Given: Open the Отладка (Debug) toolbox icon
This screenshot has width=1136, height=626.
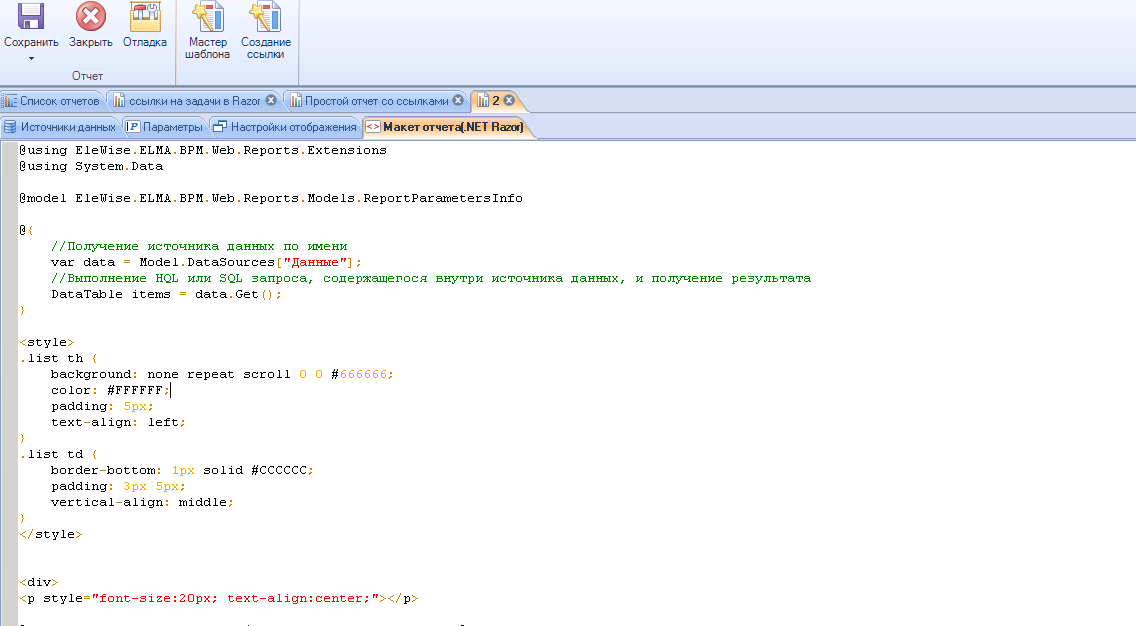Looking at the screenshot, I should pyautogui.click(x=145, y=17).
